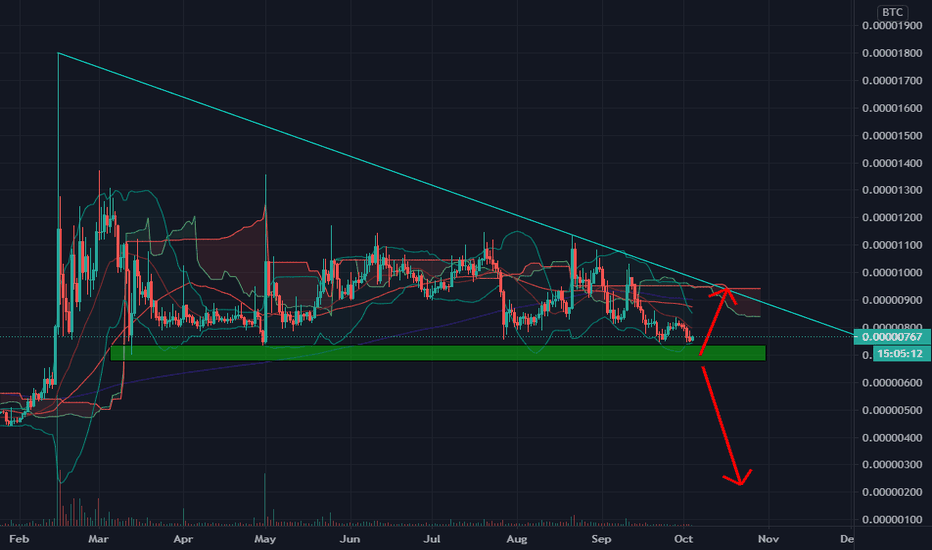Click the 0.00001500 price axis label
Viewport: 932px width, 550px height.
click(892, 136)
